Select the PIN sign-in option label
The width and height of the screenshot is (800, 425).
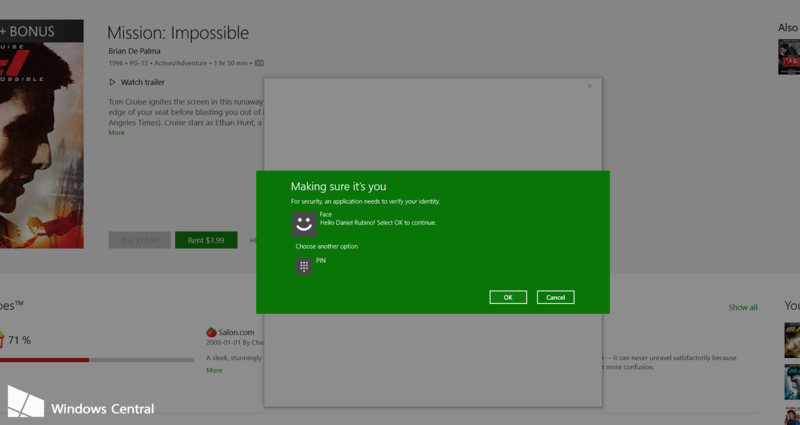[x=320, y=261]
